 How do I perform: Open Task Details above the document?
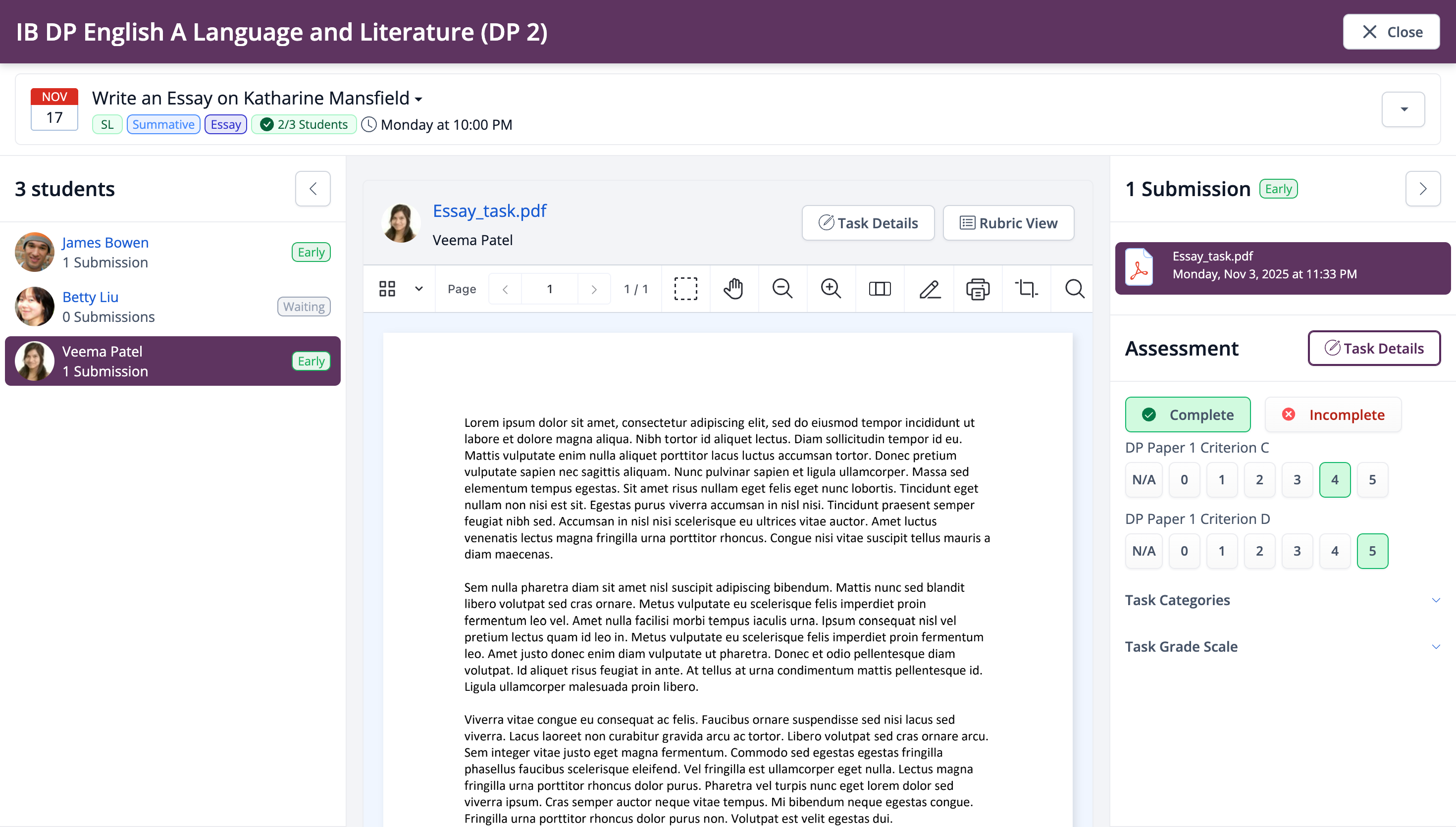pos(868,223)
